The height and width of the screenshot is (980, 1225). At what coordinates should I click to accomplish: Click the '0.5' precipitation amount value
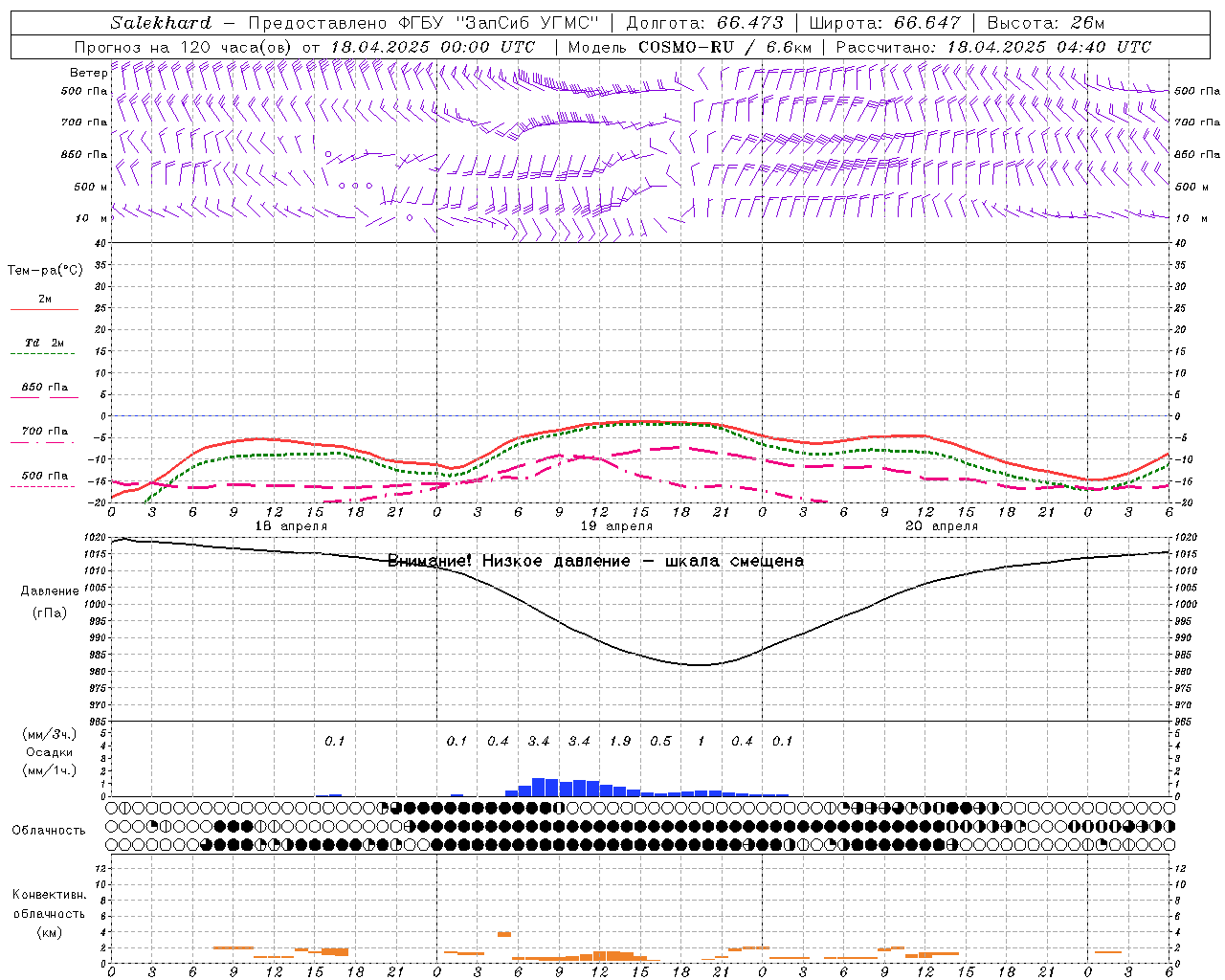tap(660, 741)
